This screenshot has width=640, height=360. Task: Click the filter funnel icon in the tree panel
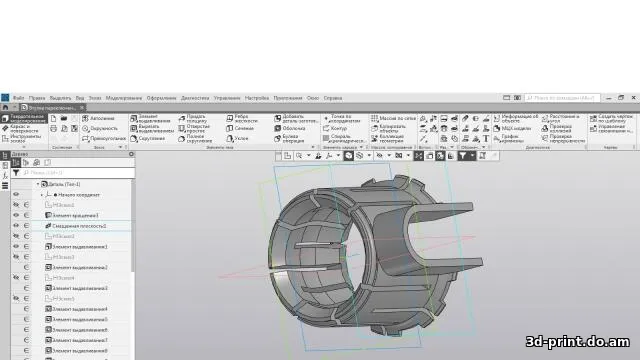tap(16, 173)
